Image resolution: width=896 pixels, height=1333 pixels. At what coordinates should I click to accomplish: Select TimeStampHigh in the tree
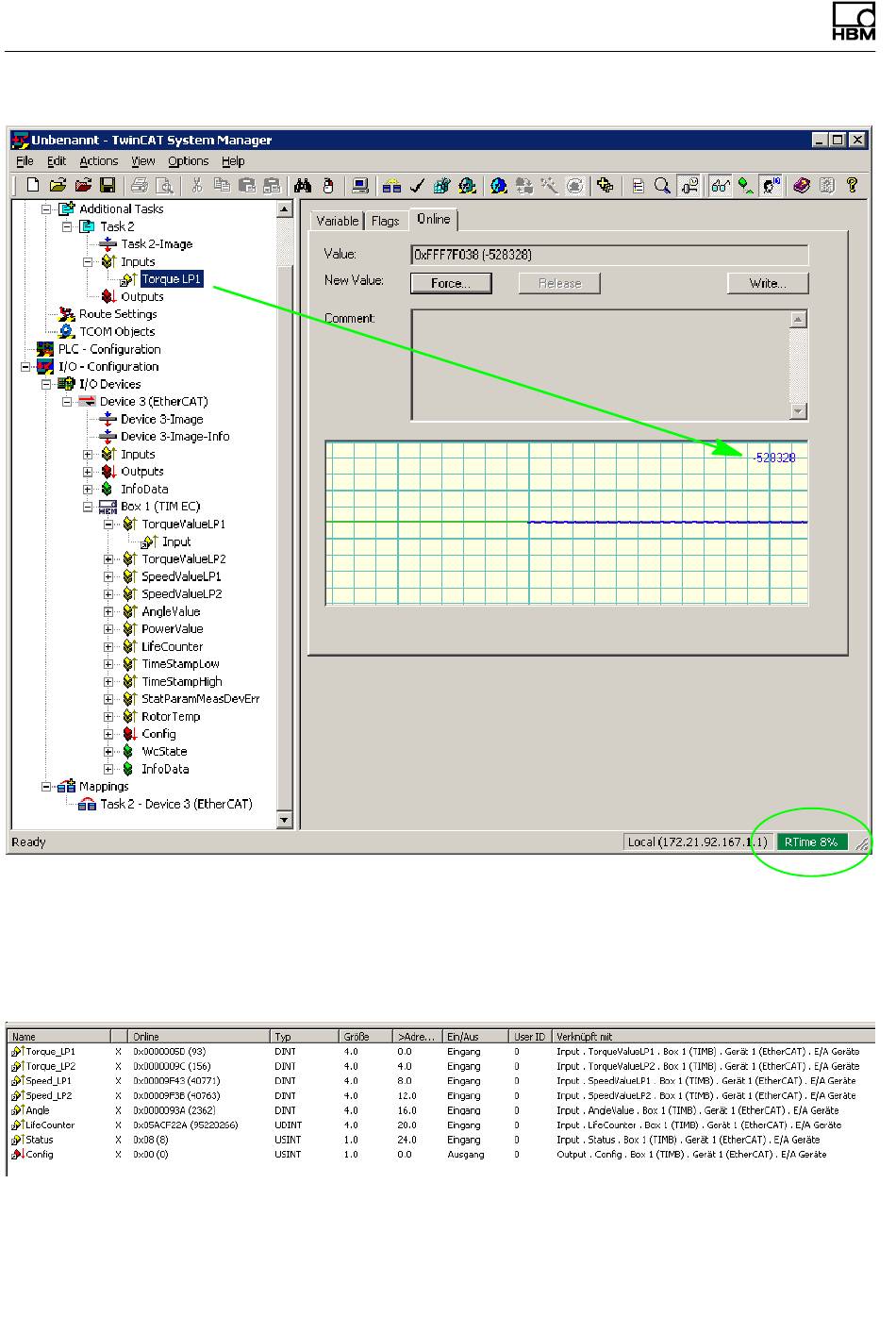pyautogui.click(x=182, y=682)
